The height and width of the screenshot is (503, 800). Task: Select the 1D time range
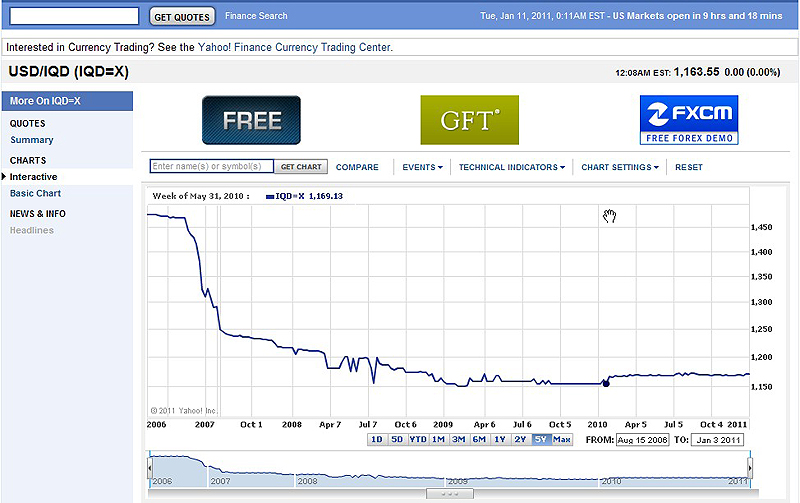[377, 440]
